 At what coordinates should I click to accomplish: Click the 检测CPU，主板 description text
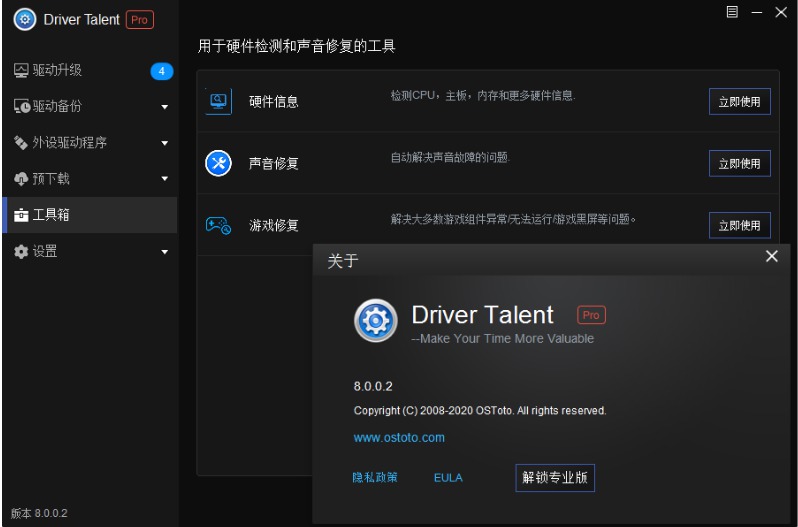tap(483, 96)
